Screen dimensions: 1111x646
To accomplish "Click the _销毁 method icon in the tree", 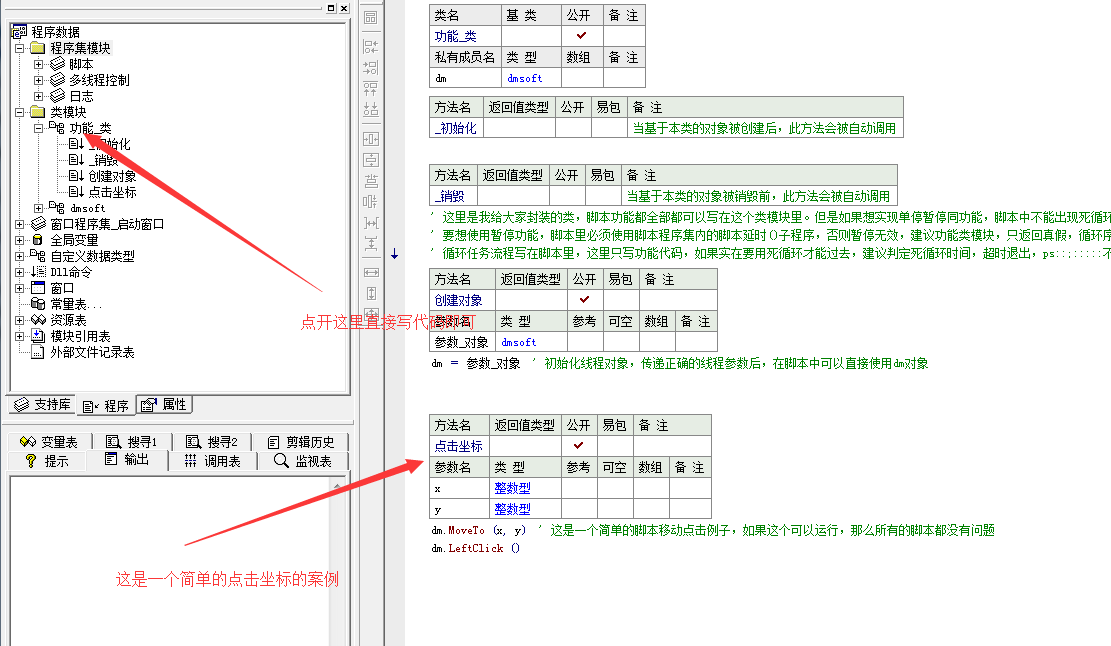I will tap(77, 160).
